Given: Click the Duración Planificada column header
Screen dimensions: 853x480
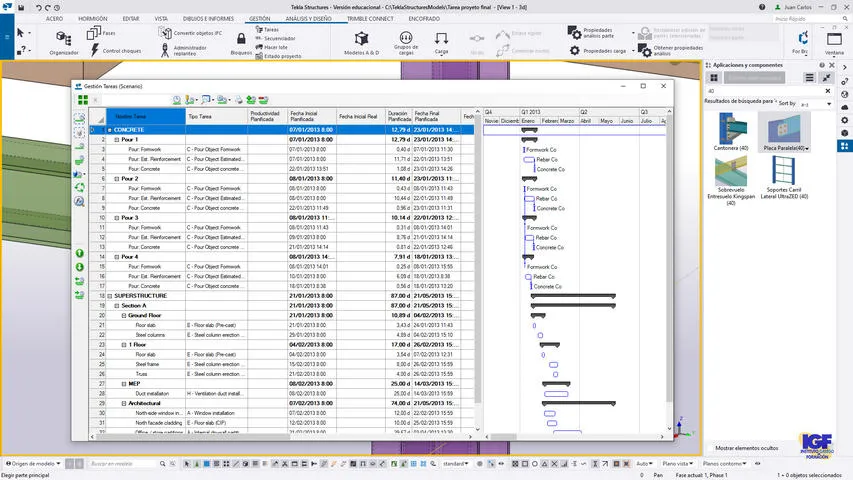Looking at the screenshot, I should click(399, 116).
